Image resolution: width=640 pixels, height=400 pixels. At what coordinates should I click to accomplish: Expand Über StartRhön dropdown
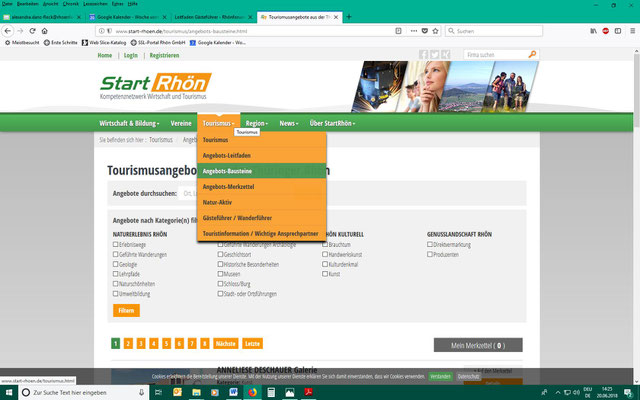[x=332, y=123]
